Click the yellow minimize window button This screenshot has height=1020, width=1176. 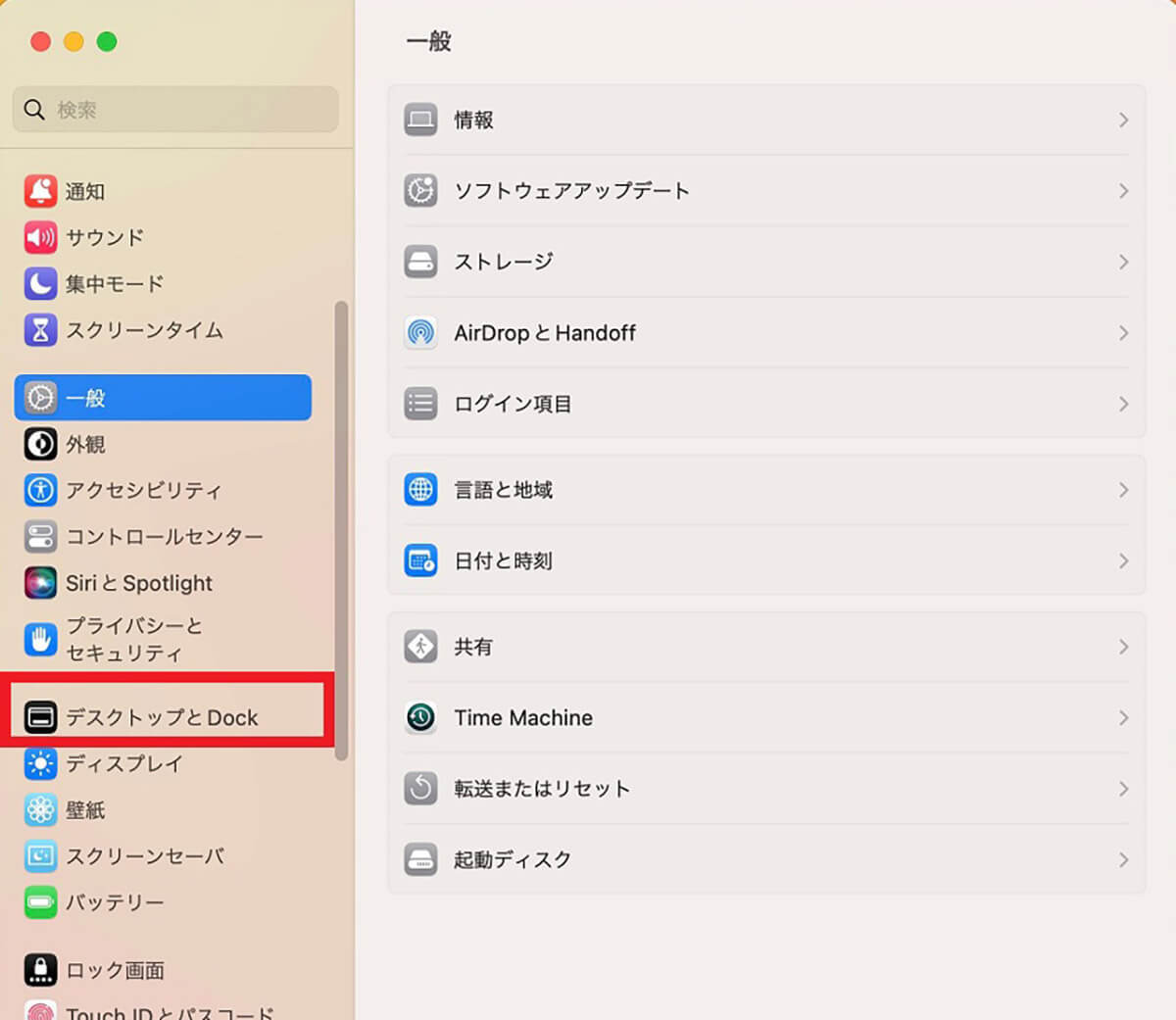coord(73,41)
